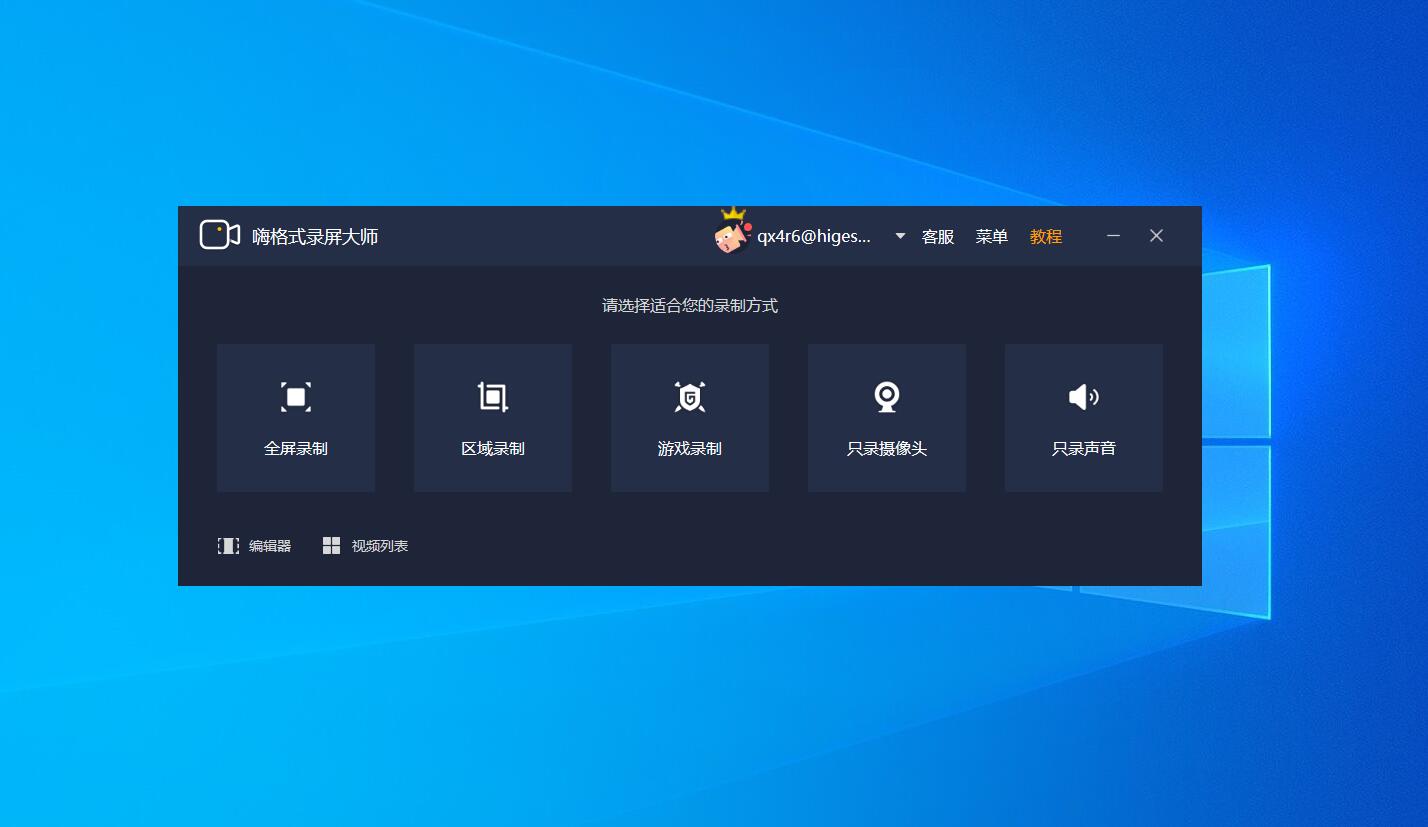The image size is (1428, 827).
Task: Click the 嗨格式录屏大师 title text
Action: point(315,236)
